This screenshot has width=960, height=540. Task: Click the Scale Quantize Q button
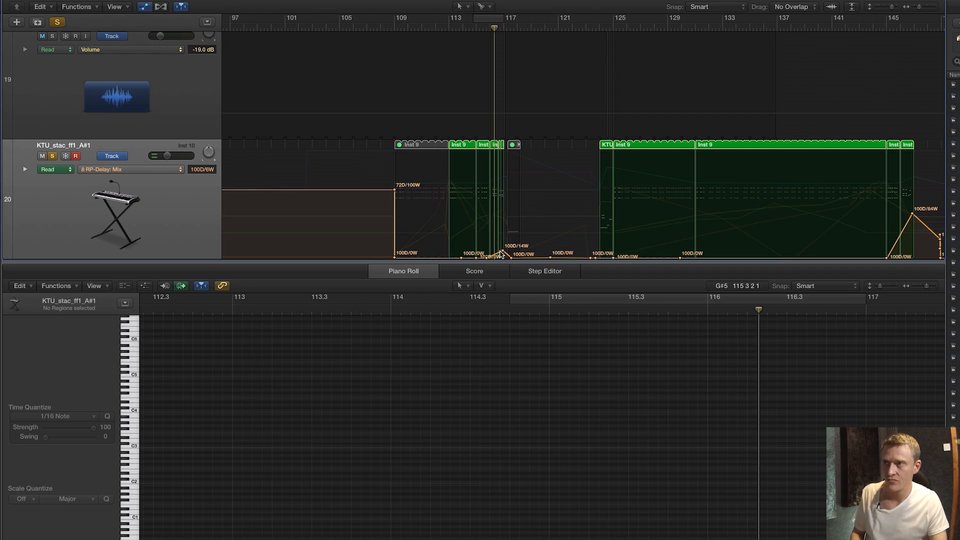coord(107,499)
